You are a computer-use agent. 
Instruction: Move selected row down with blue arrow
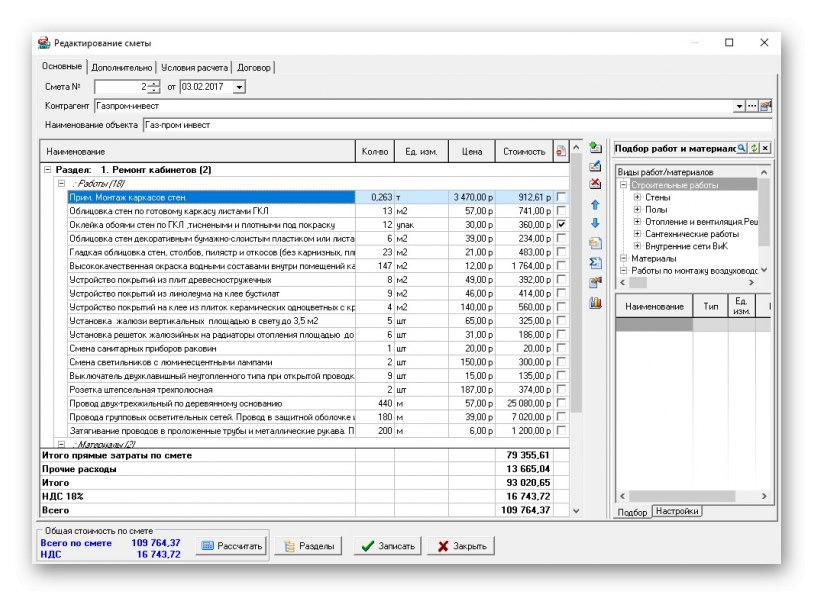tap(595, 223)
